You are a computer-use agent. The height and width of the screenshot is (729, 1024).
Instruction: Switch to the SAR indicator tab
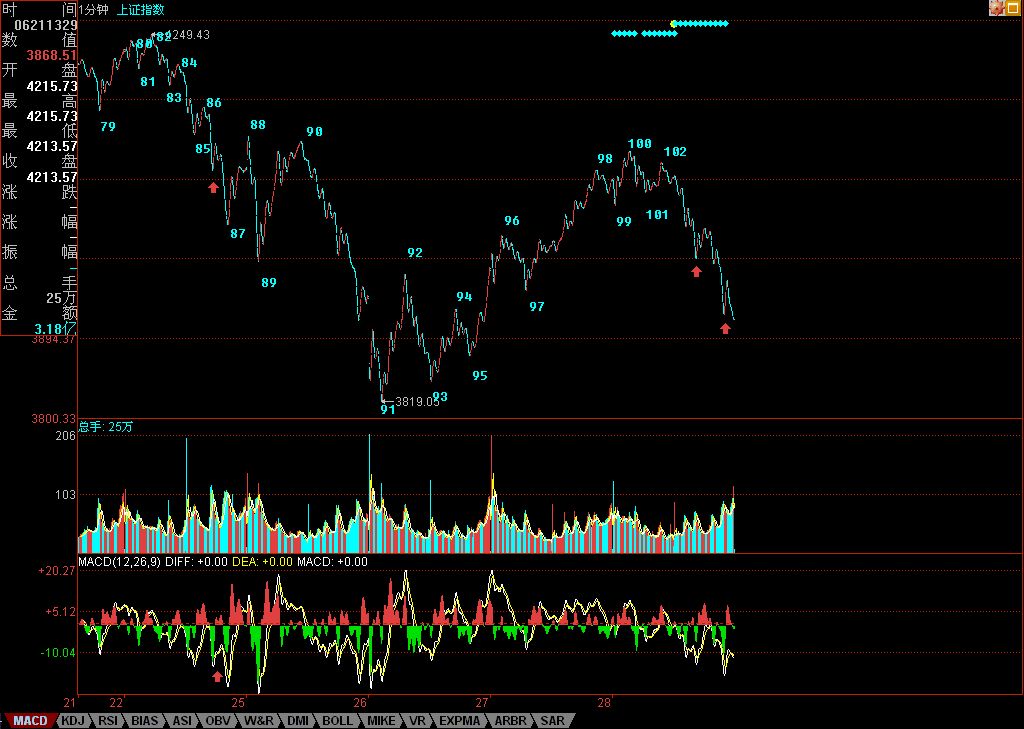(x=552, y=720)
